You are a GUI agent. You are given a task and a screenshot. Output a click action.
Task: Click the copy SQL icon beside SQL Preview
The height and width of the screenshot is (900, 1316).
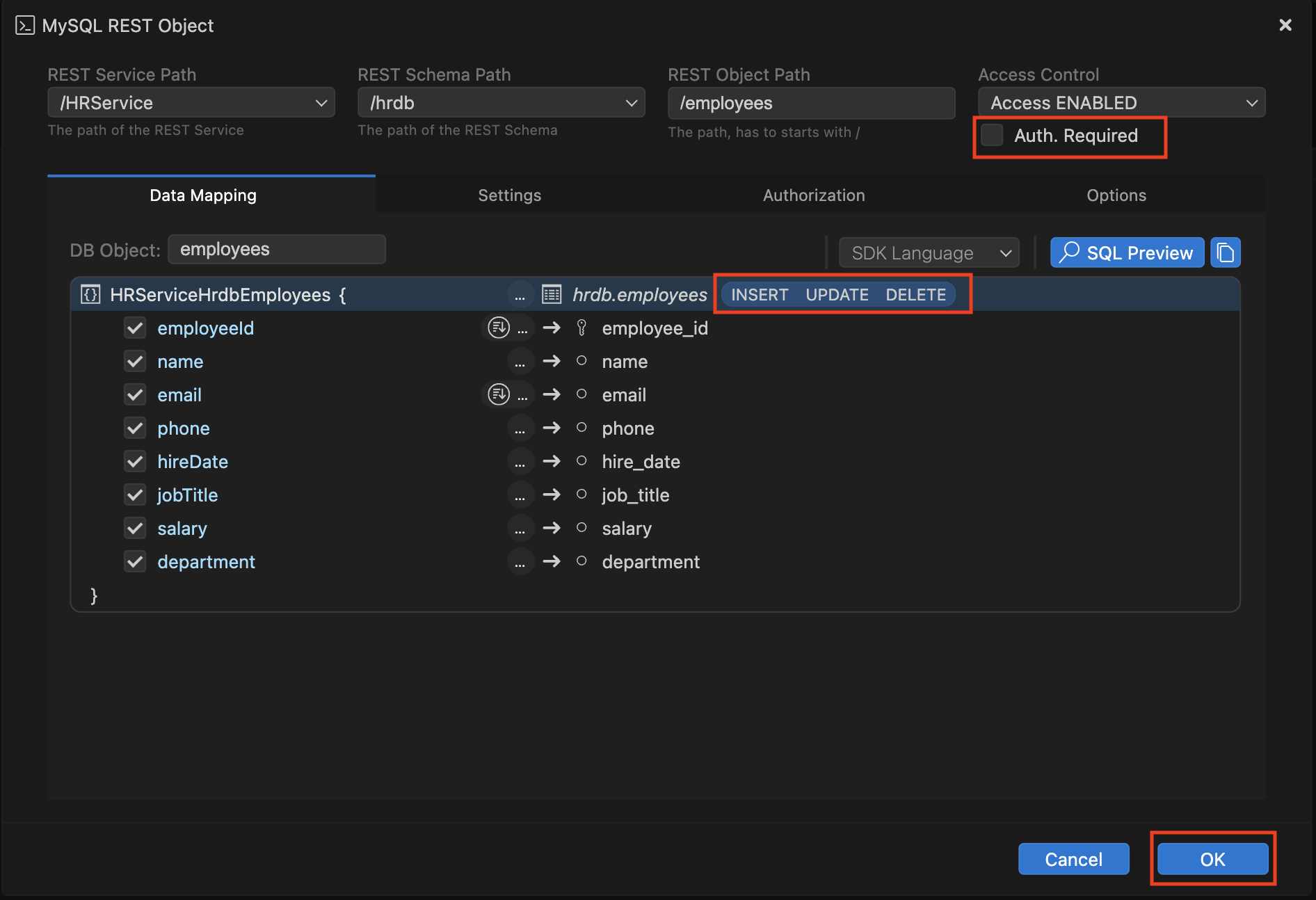click(x=1226, y=252)
